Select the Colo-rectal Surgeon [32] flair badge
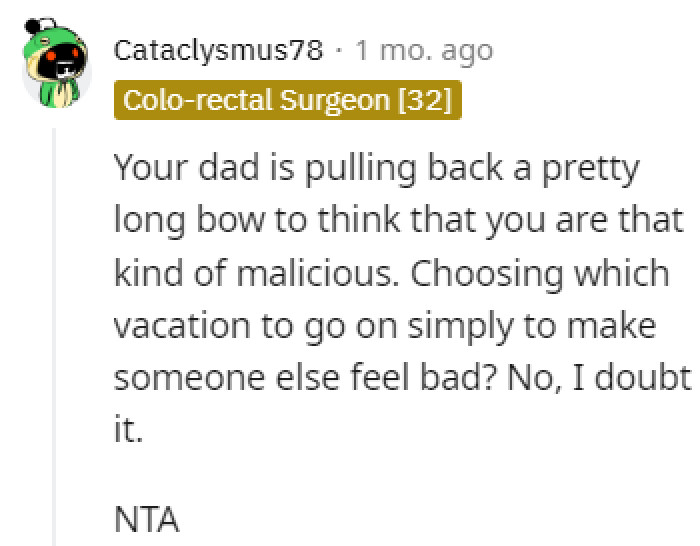700x546 pixels. point(288,100)
